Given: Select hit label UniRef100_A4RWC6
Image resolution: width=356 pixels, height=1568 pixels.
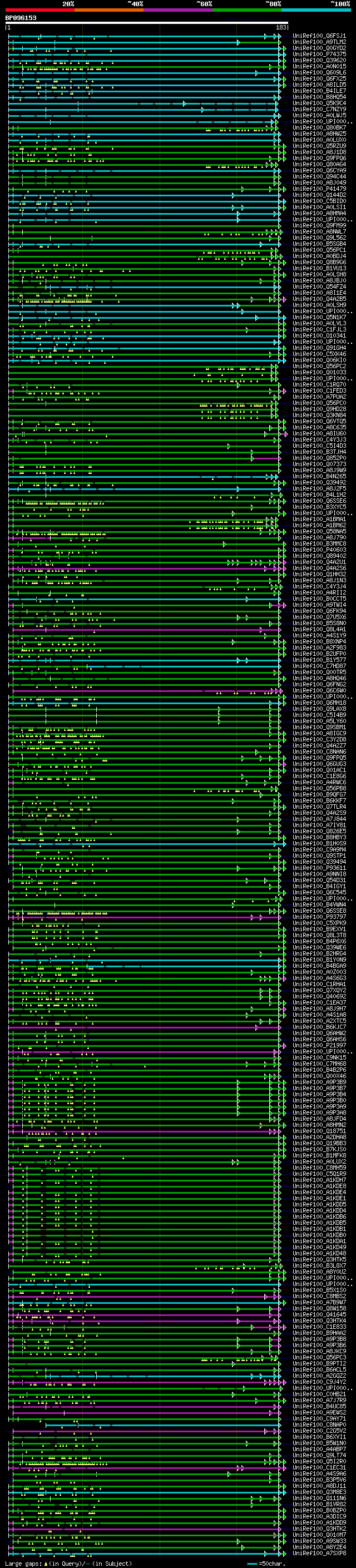Looking at the screenshot, I should tap(319, 782).
